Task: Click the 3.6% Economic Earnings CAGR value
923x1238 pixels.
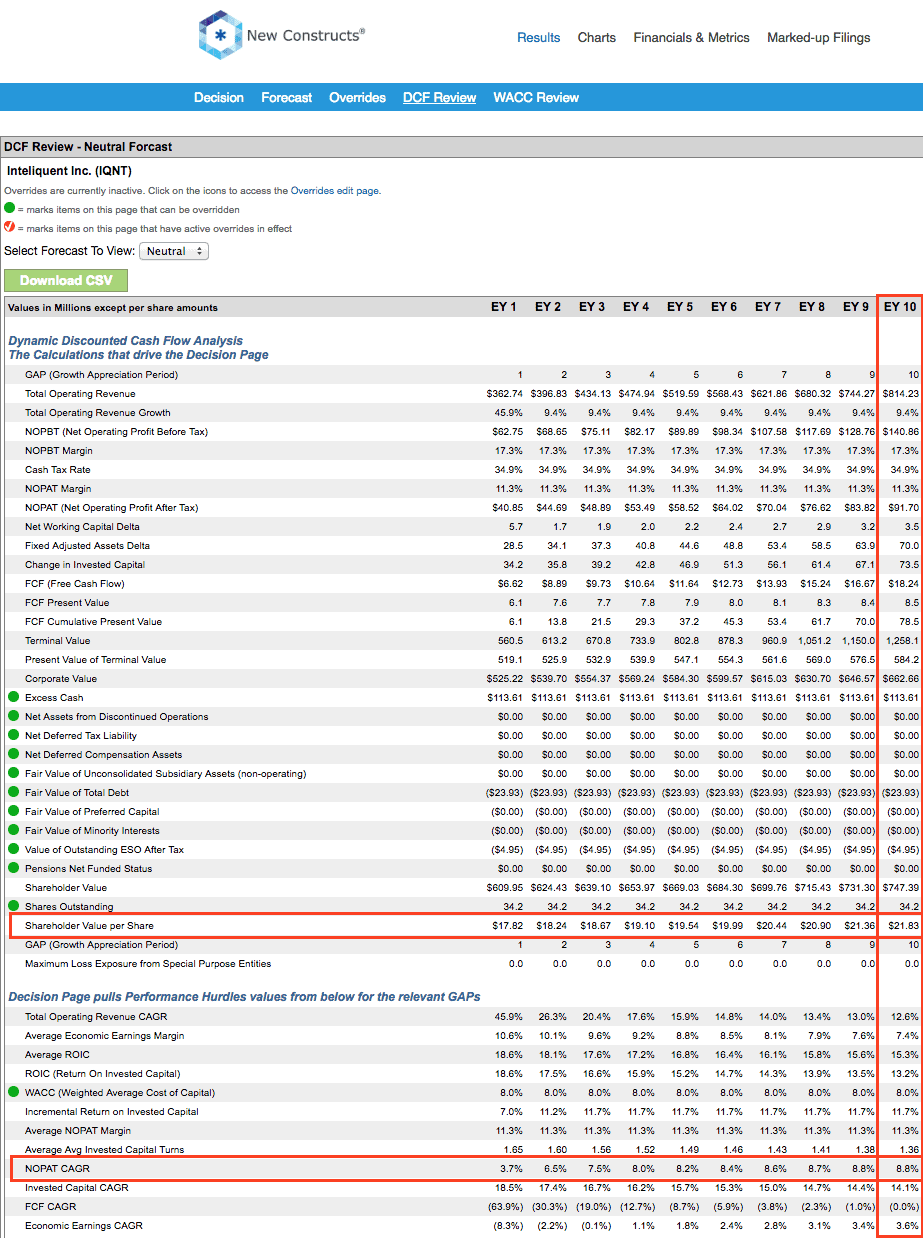Action: (x=908, y=1225)
